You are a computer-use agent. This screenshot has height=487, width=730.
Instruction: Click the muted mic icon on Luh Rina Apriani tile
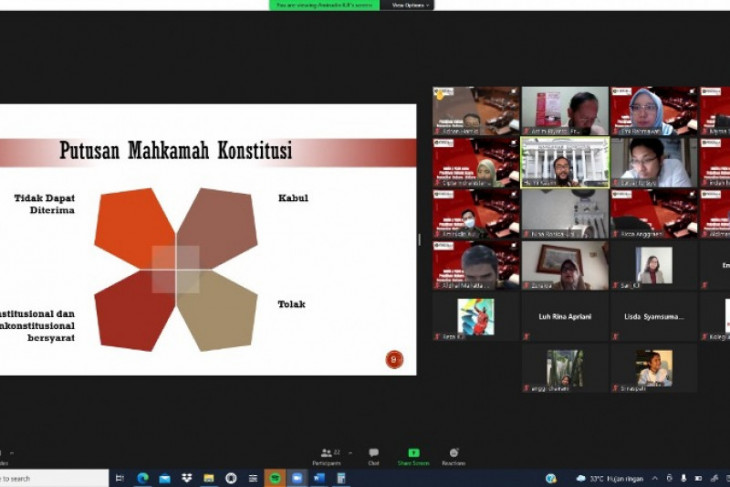[526, 336]
